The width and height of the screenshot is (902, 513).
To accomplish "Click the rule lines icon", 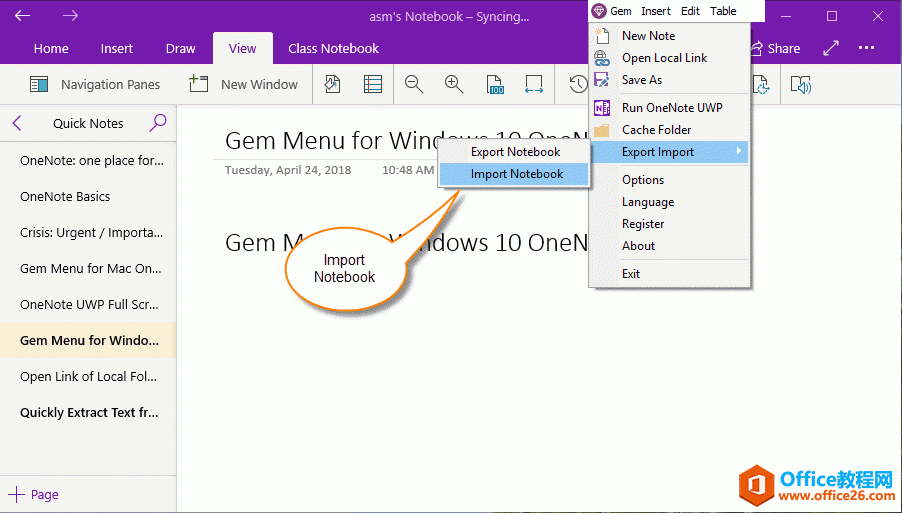I will click(x=373, y=85).
